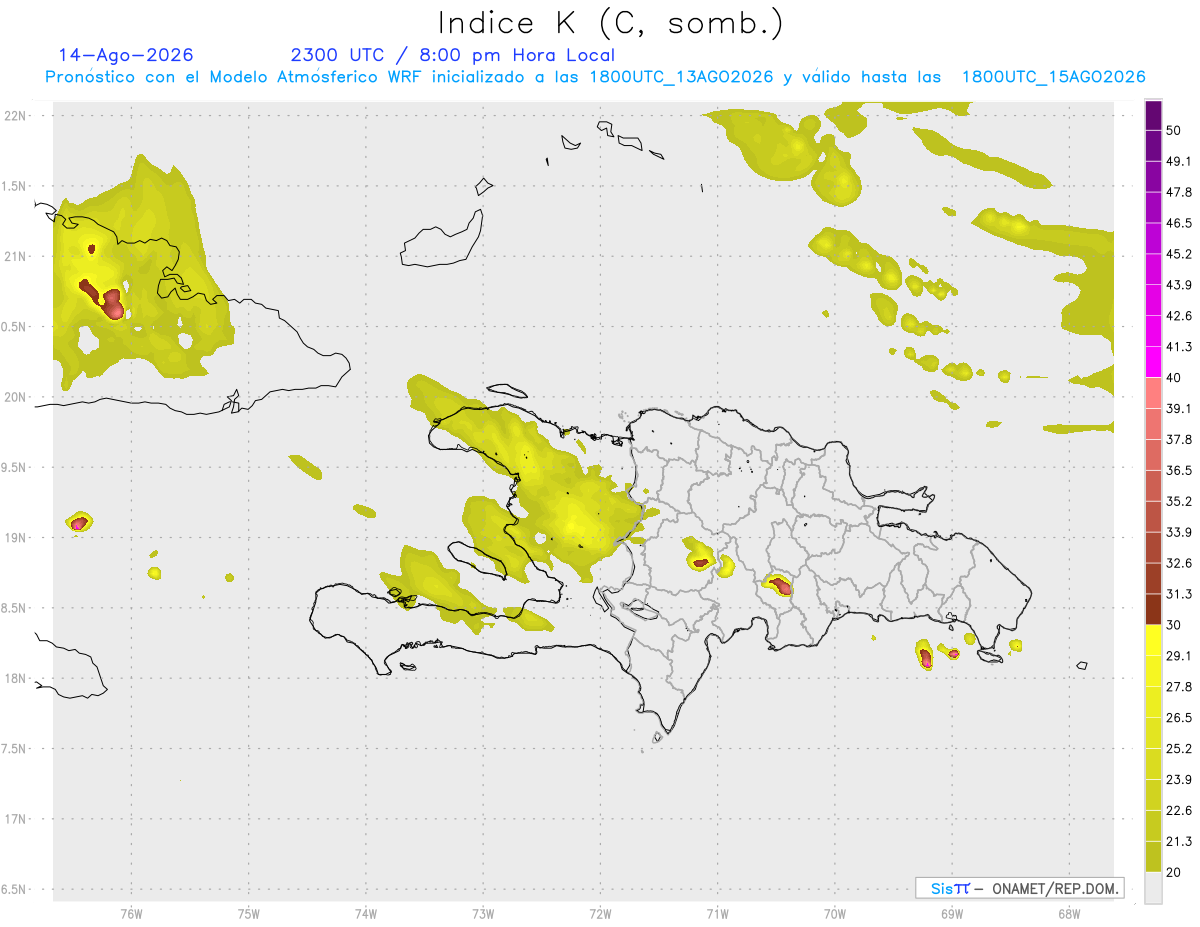Click the colorbar value 32.6
Viewport: 1200px width, 927px height.
[x=1179, y=563]
